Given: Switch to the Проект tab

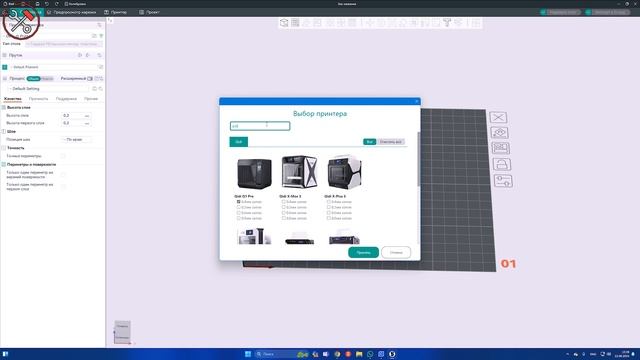Looking at the screenshot, I should tap(149, 12).
